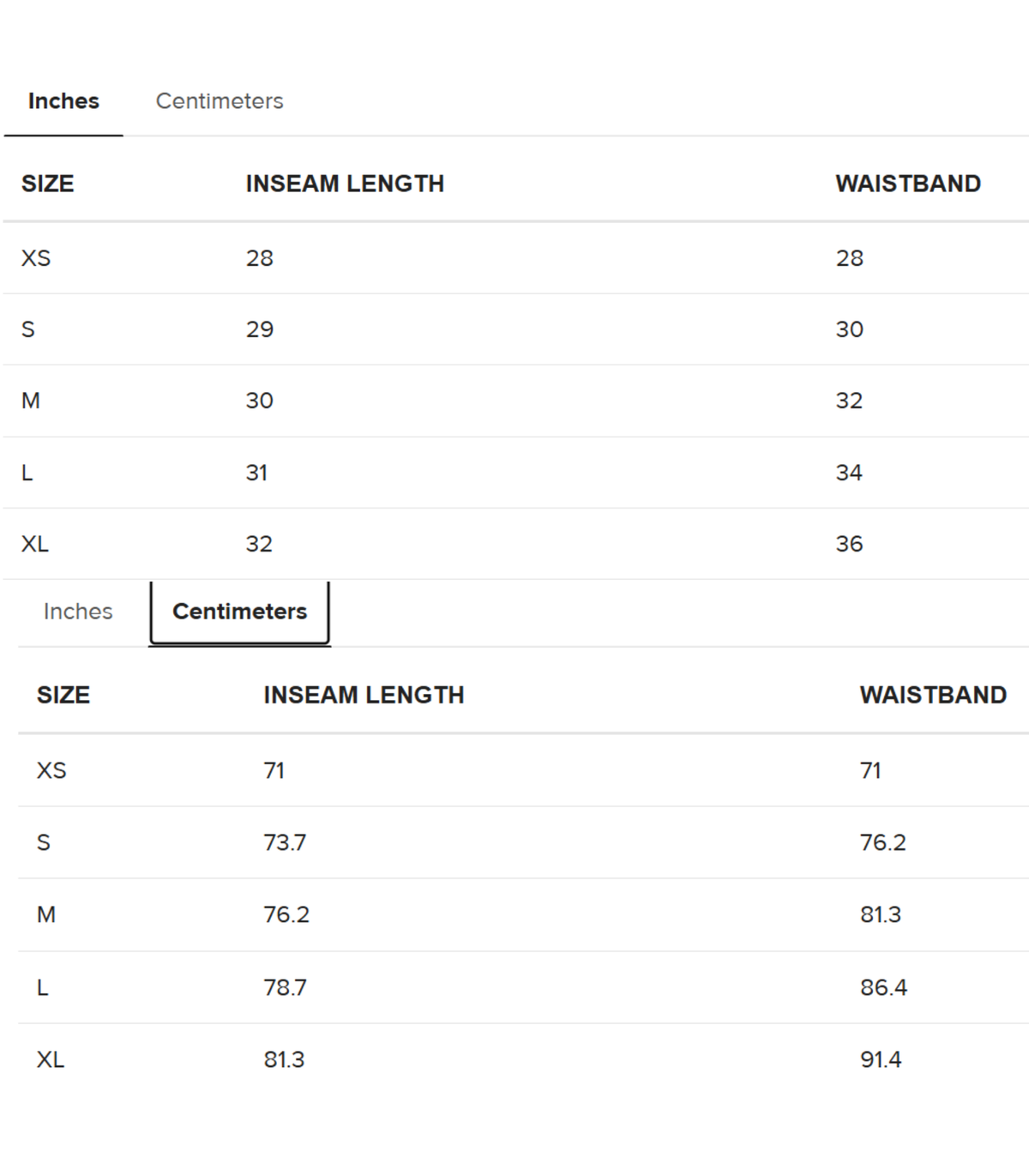The width and height of the screenshot is (1029, 1176).
Task: Click WAISTBAND header in inches table
Action: [x=908, y=184]
